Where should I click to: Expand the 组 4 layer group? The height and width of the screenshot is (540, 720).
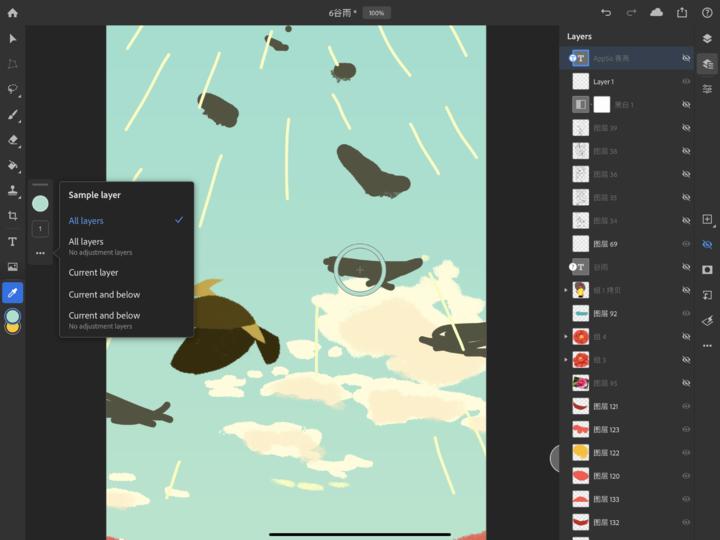click(x=567, y=337)
